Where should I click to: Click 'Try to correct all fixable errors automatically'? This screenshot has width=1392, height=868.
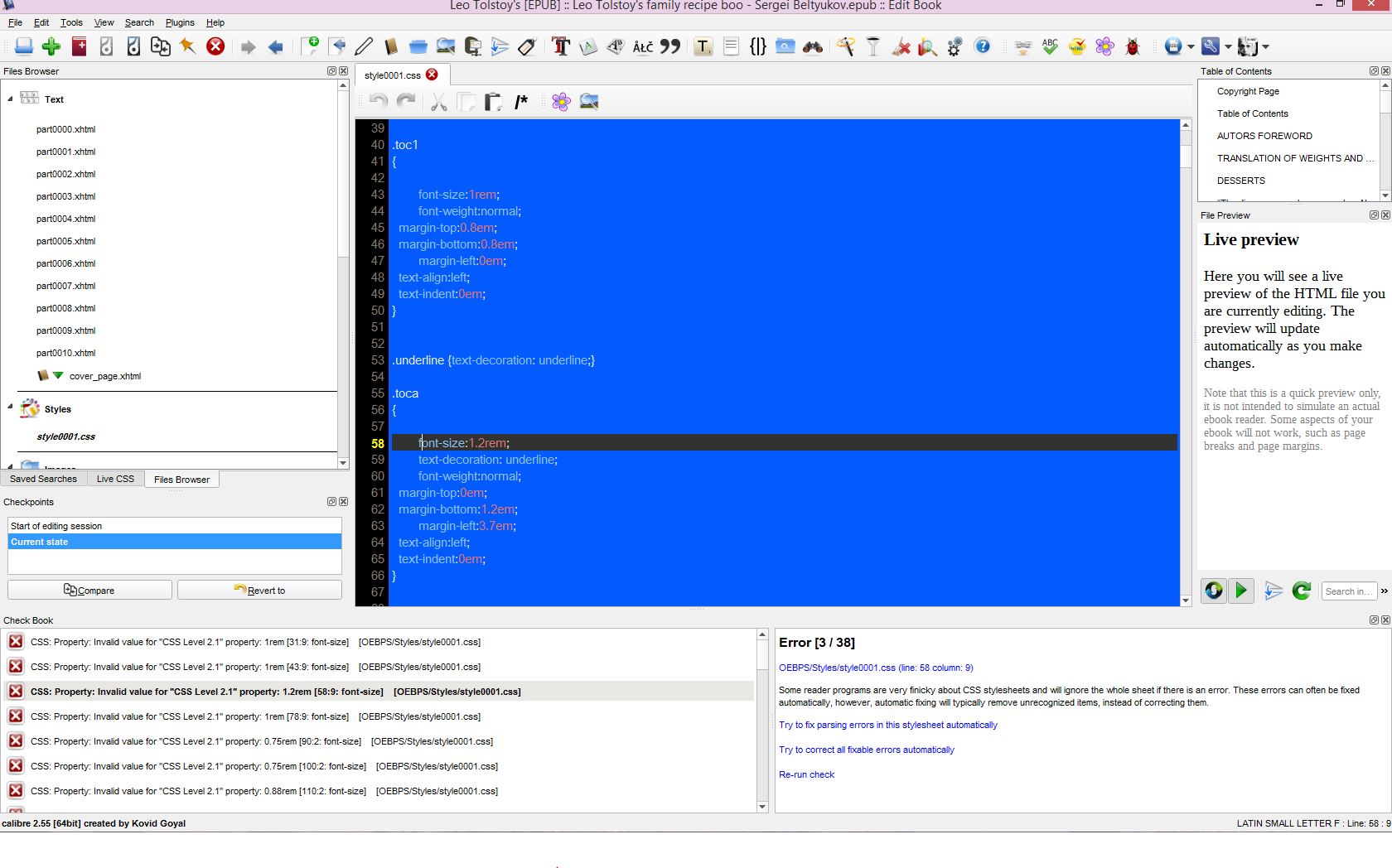click(866, 750)
